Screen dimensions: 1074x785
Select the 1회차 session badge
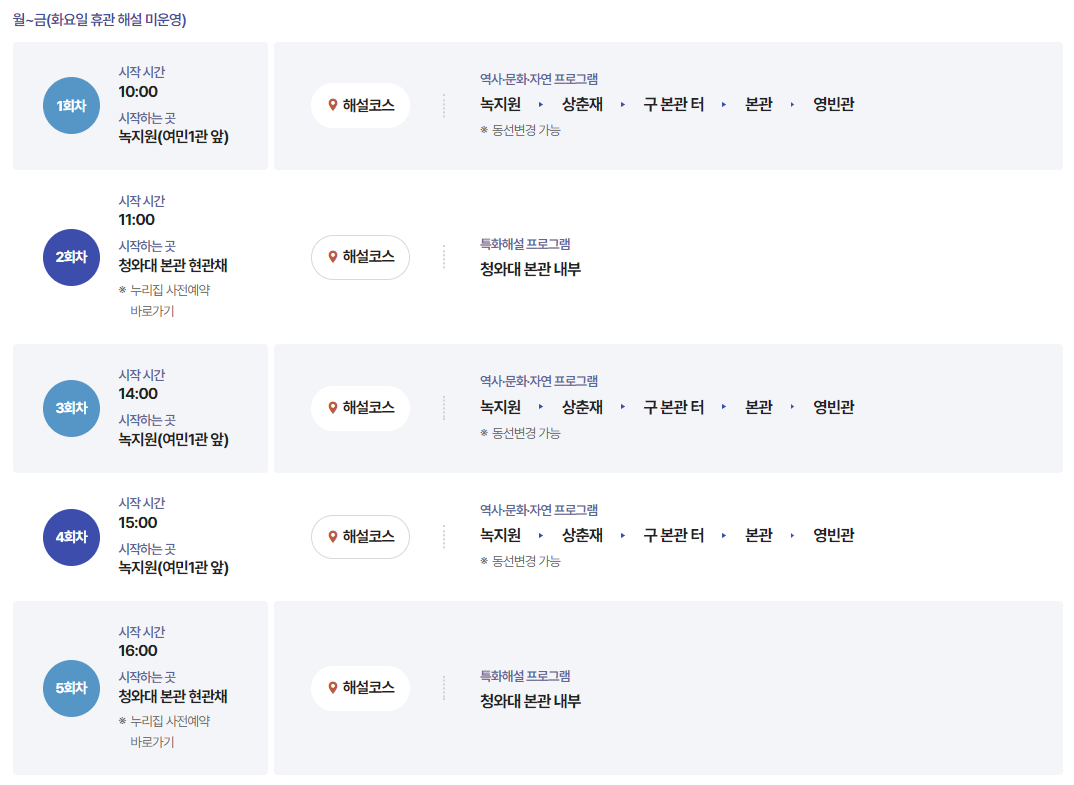pos(71,106)
